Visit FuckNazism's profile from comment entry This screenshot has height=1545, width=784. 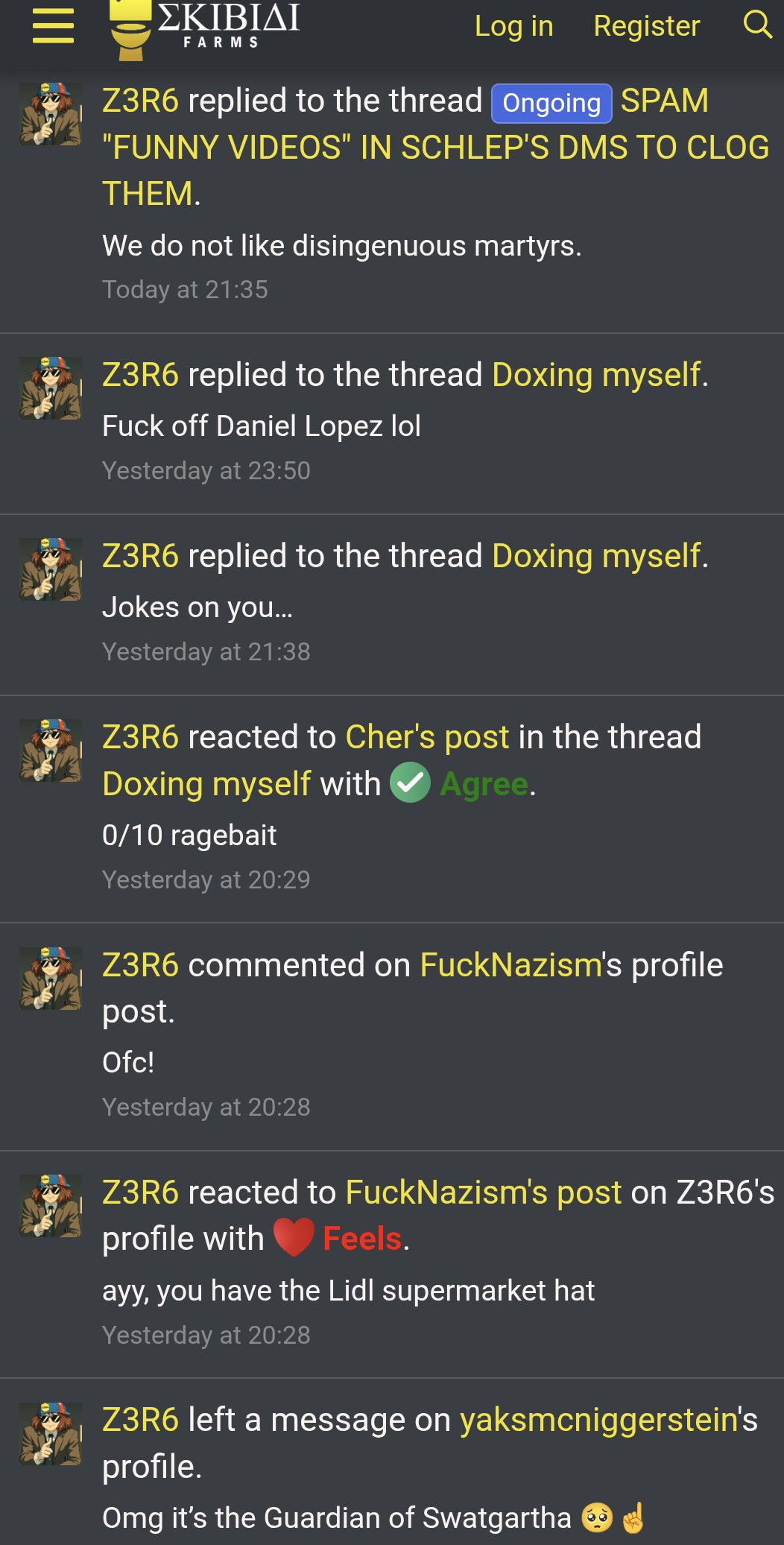click(x=510, y=965)
